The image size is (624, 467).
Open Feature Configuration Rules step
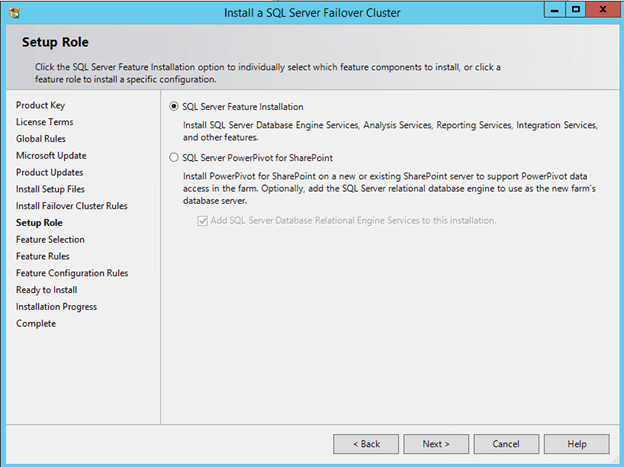tap(72, 273)
